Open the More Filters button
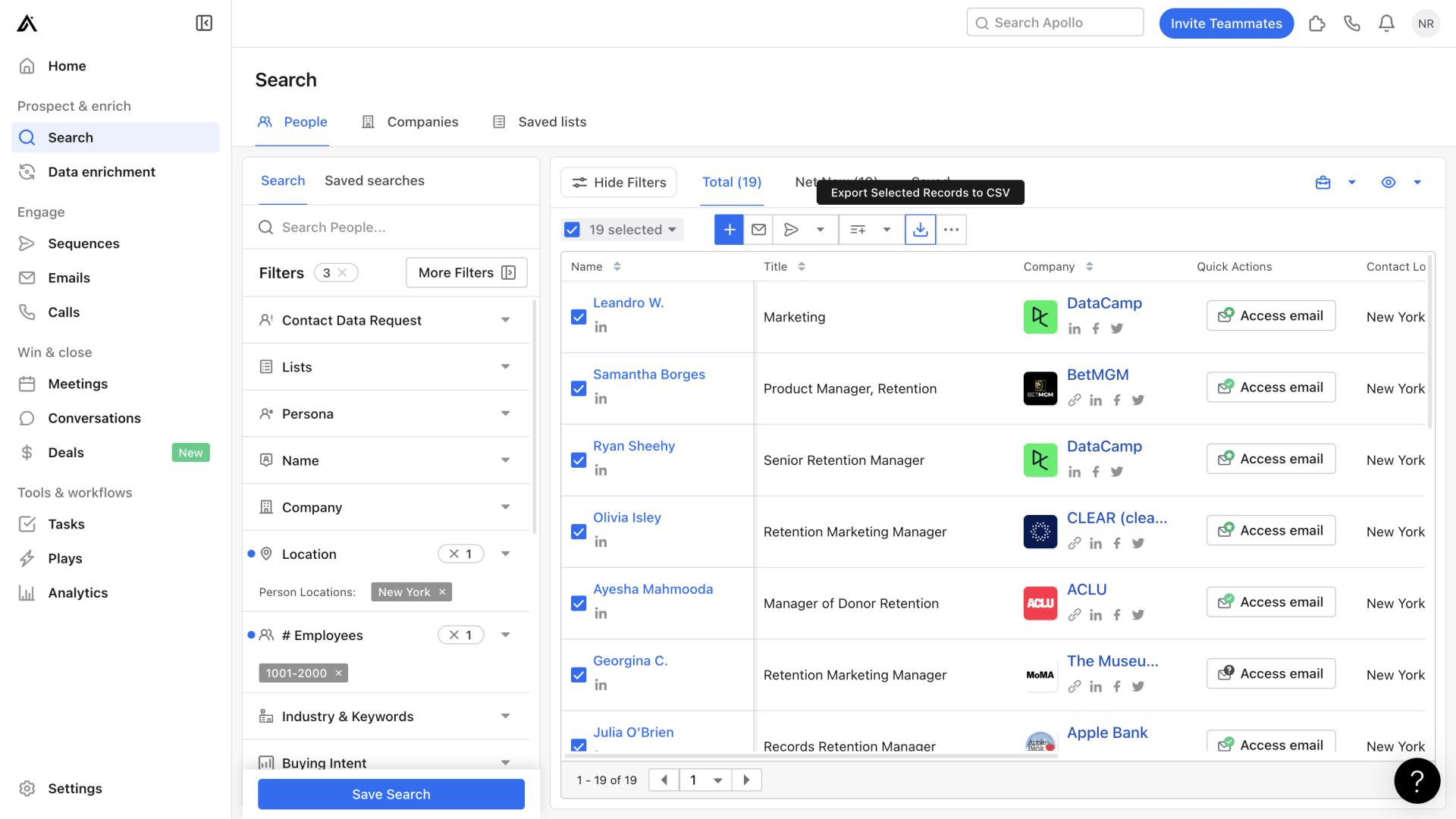 tap(466, 272)
